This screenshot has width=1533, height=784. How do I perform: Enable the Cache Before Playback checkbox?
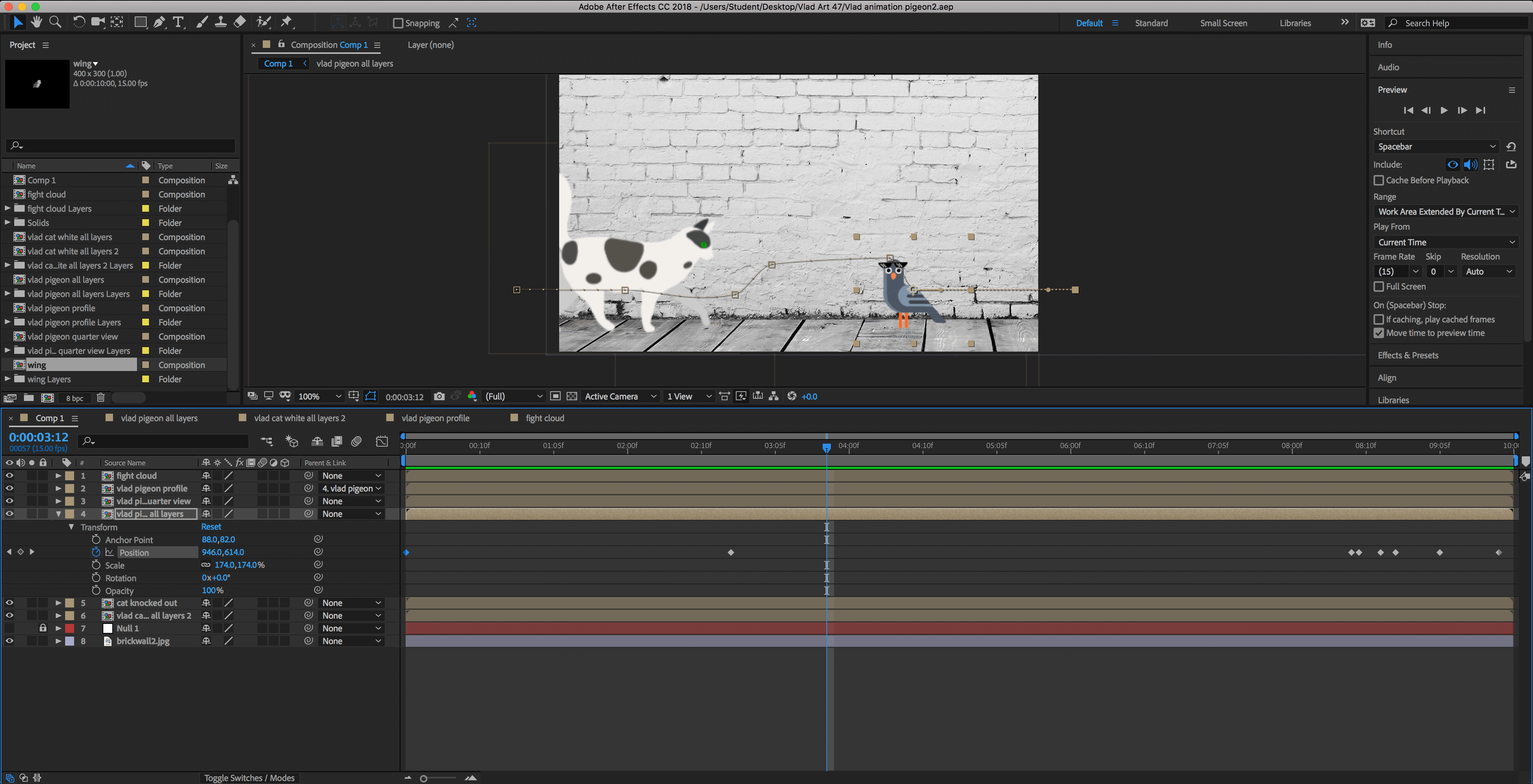pyautogui.click(x=1379, y=180)
